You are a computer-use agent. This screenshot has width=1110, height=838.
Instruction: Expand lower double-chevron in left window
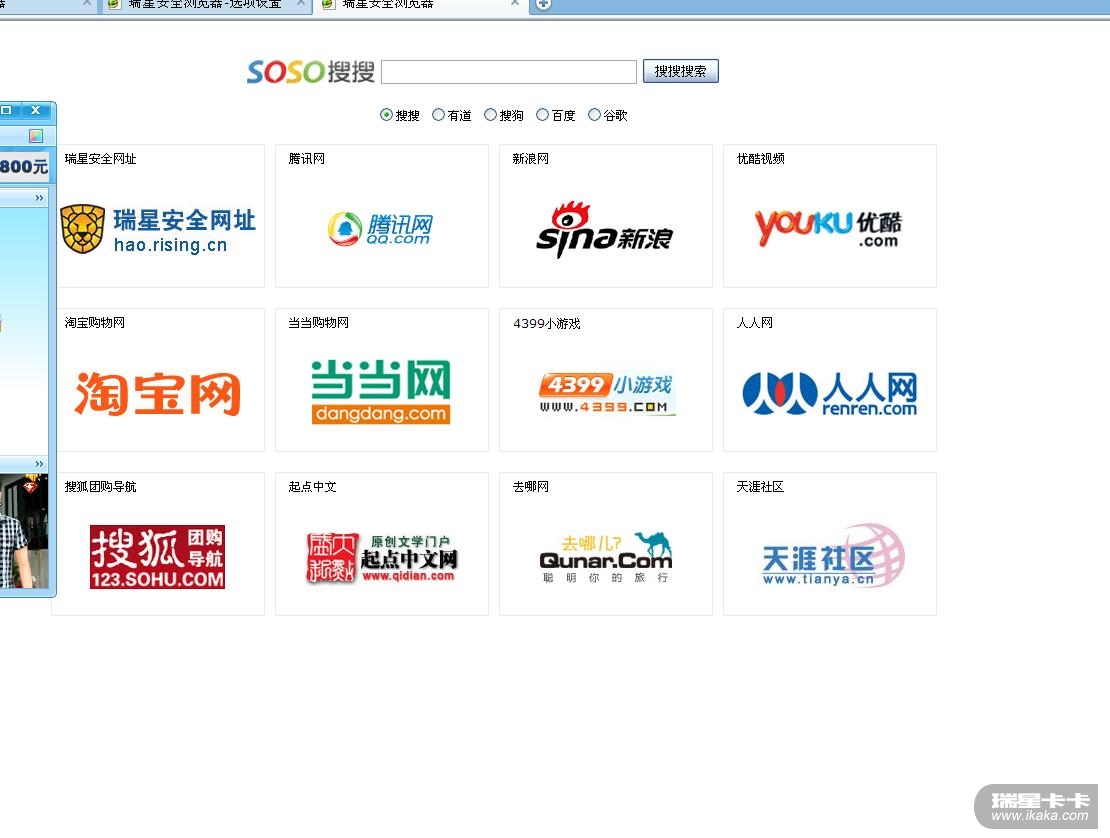(39, 464)
